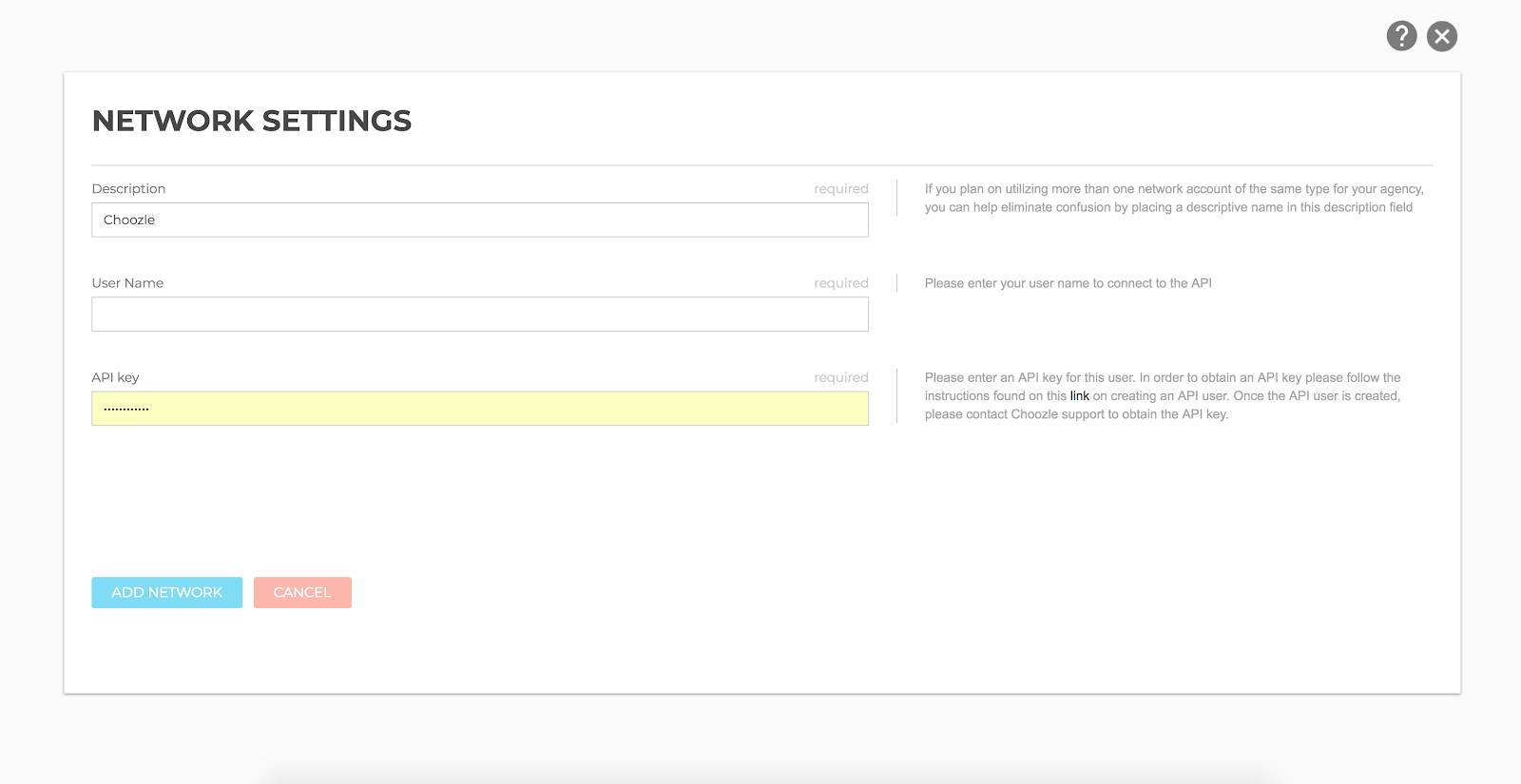The width and height of the screenshot is (1521, 784).
Task: Click the Cancel button
Action: click(x=302, y=592)
